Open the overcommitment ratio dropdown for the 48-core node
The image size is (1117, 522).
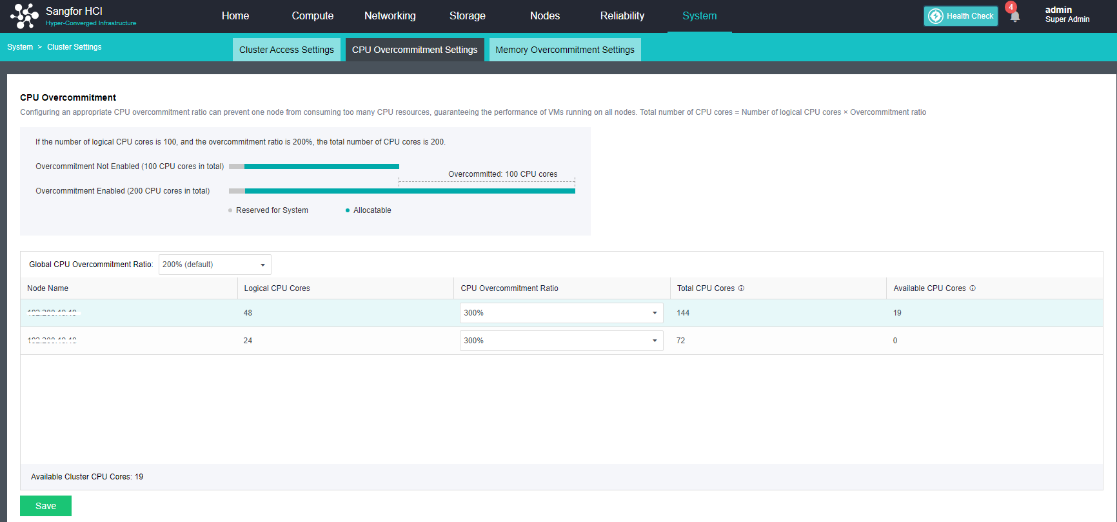(x=561, y=313)
